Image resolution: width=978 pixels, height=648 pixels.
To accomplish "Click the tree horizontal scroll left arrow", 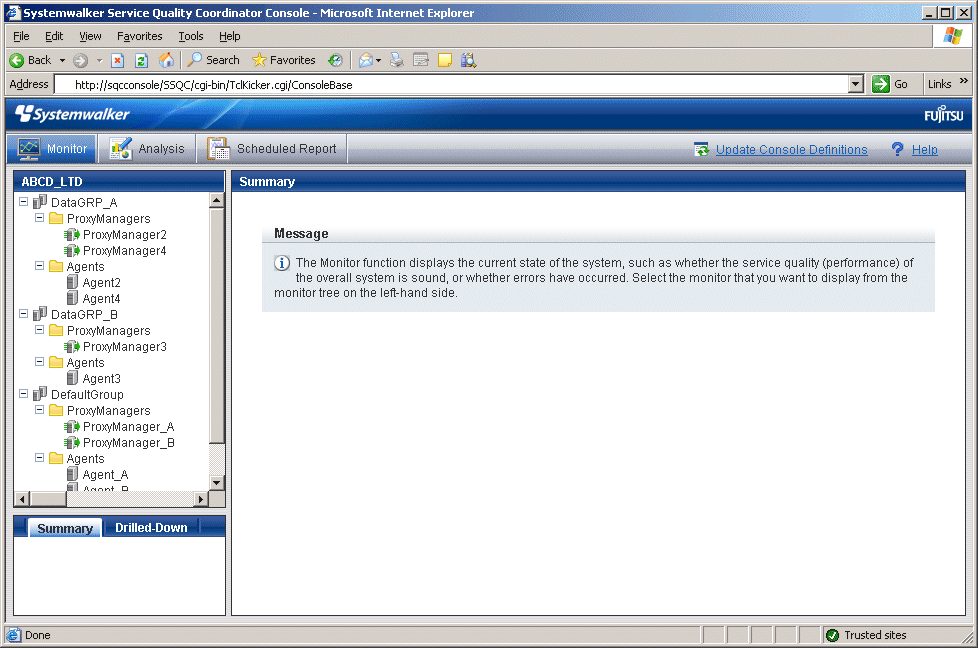I will point(22,499).
